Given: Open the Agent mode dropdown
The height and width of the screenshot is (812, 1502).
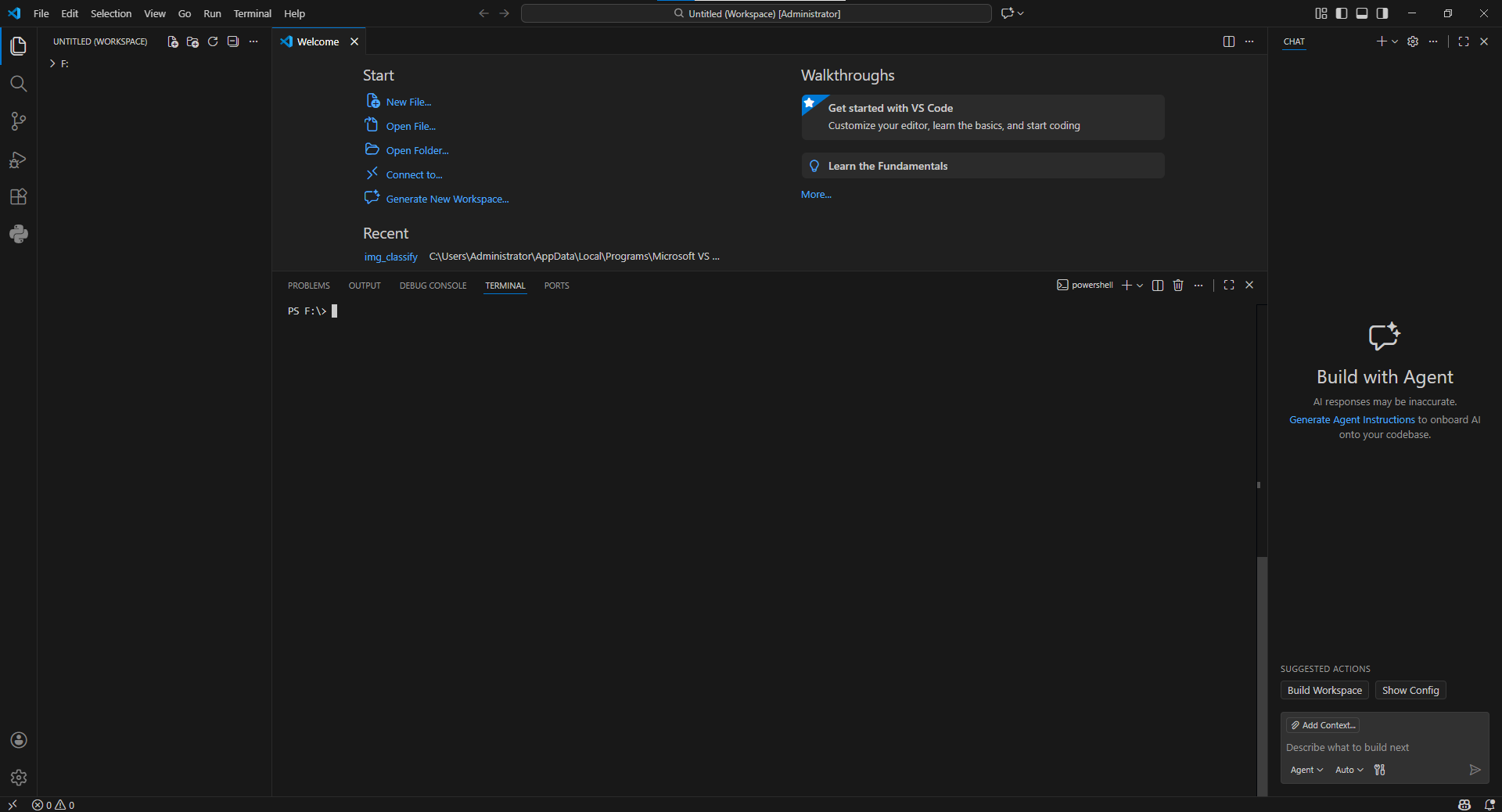Looking at the screenshot, I should [1306, 770].
